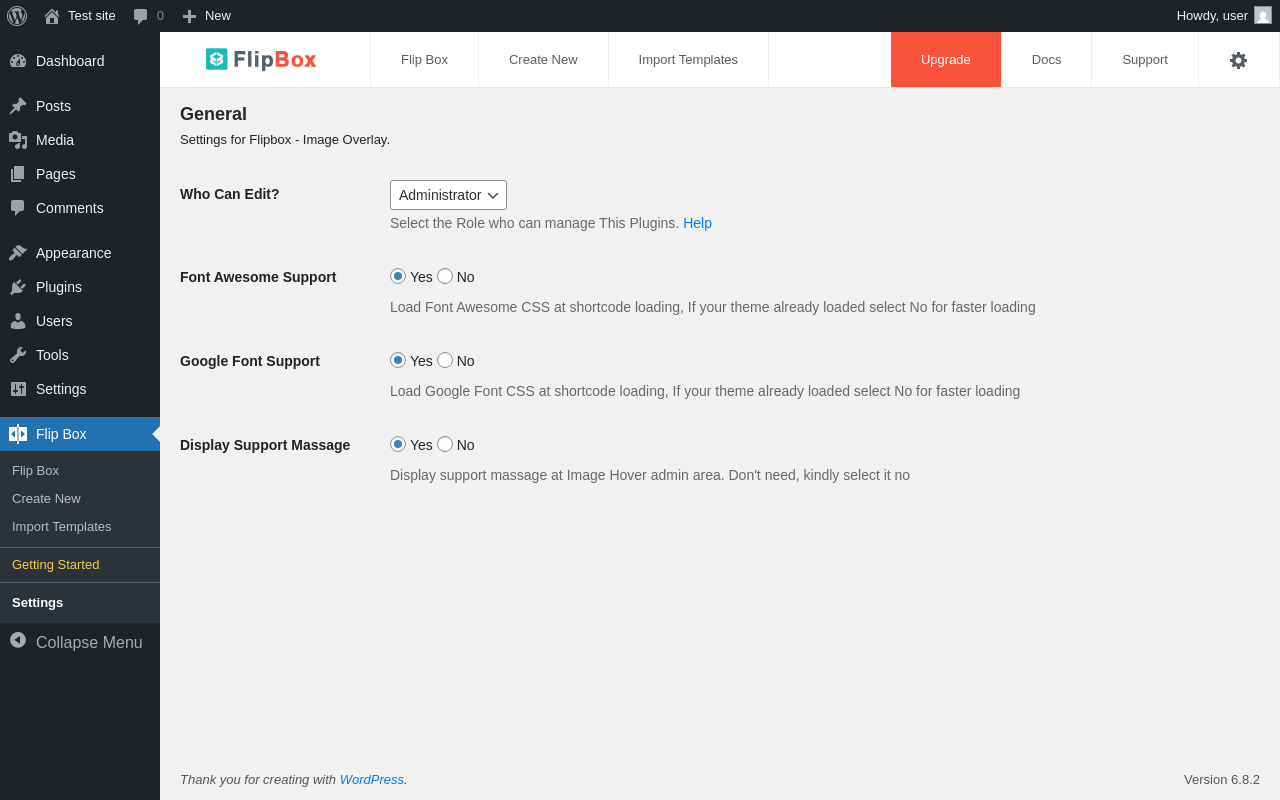Follow the WordPress footer link
The width and height of the screenshot is (1280, 800).
tap(371, 779)
